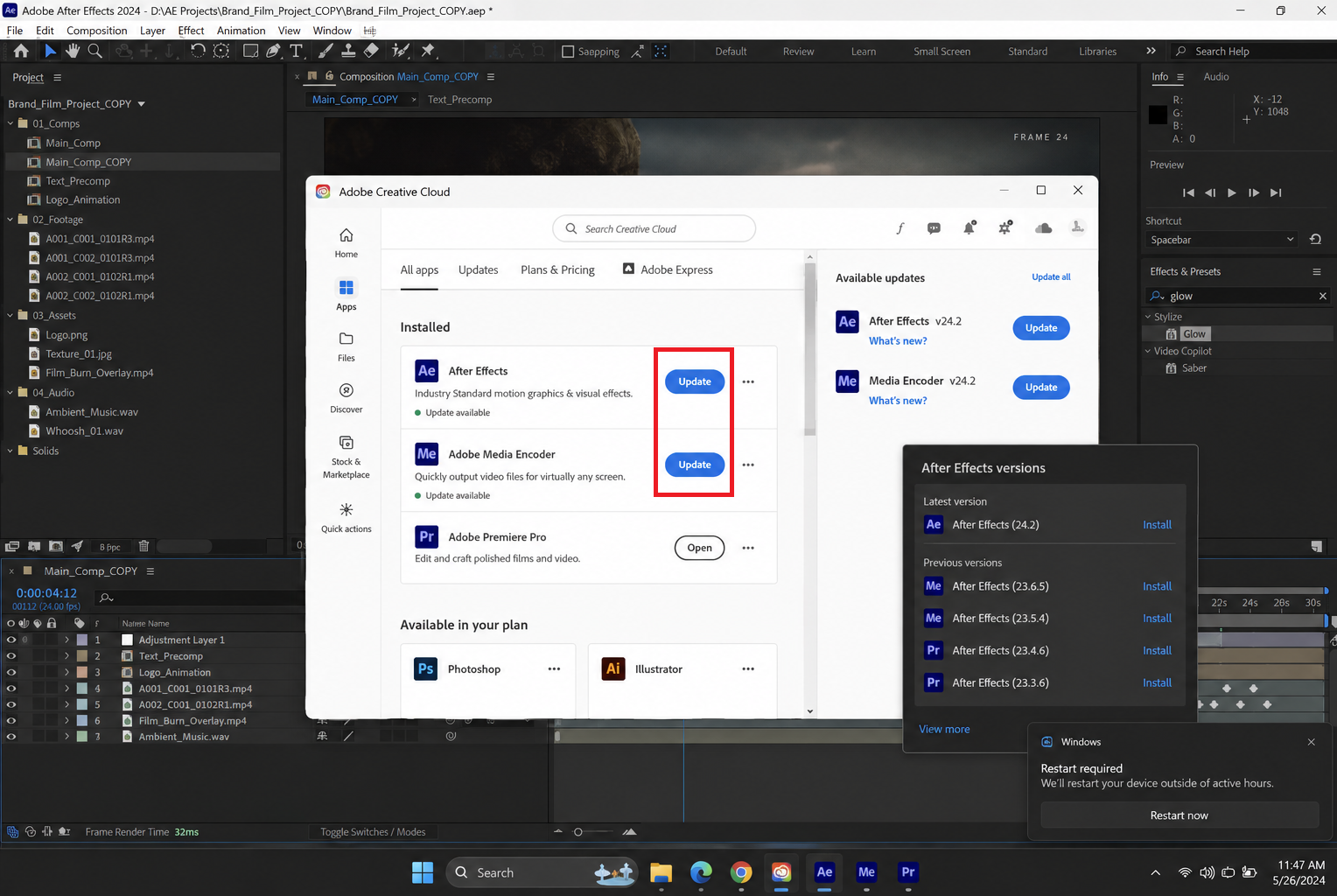The width and height of the screenshot is (1337, 896).
Task: Hide Text_Precomp layer with eye icon
Action: [11, 655]
